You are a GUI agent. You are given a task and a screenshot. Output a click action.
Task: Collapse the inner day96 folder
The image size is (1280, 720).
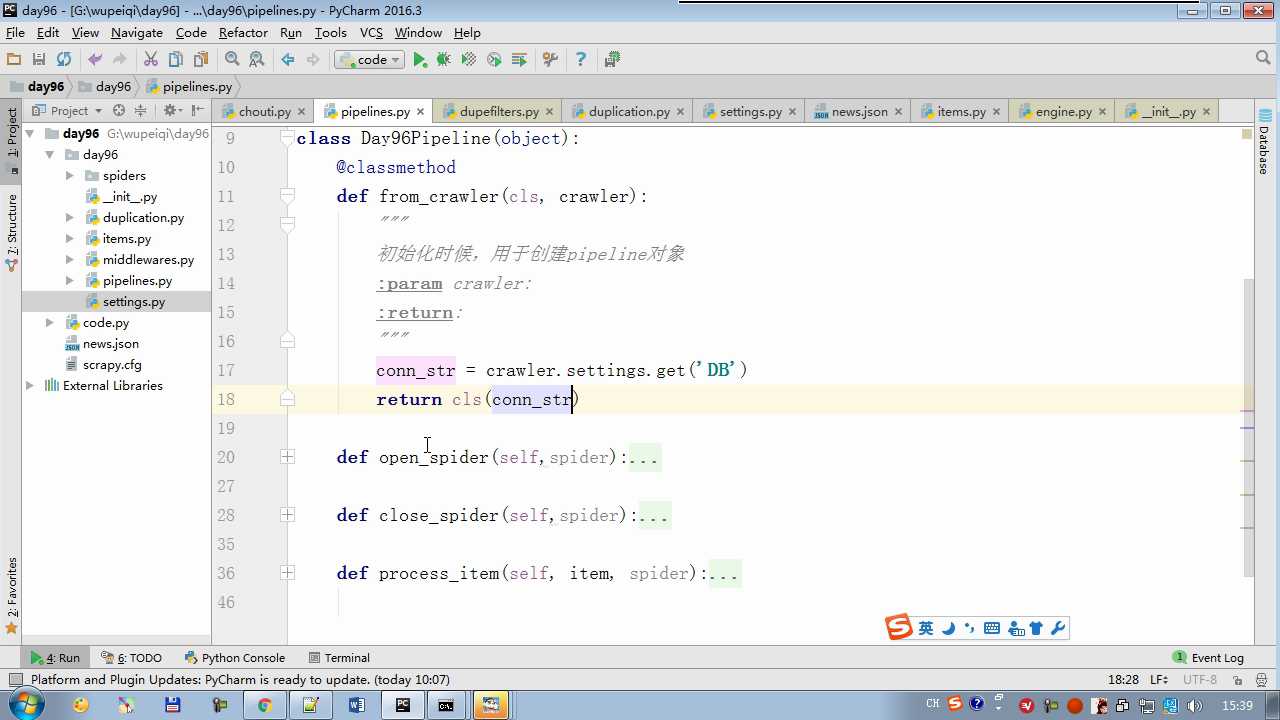click(50, 155)
